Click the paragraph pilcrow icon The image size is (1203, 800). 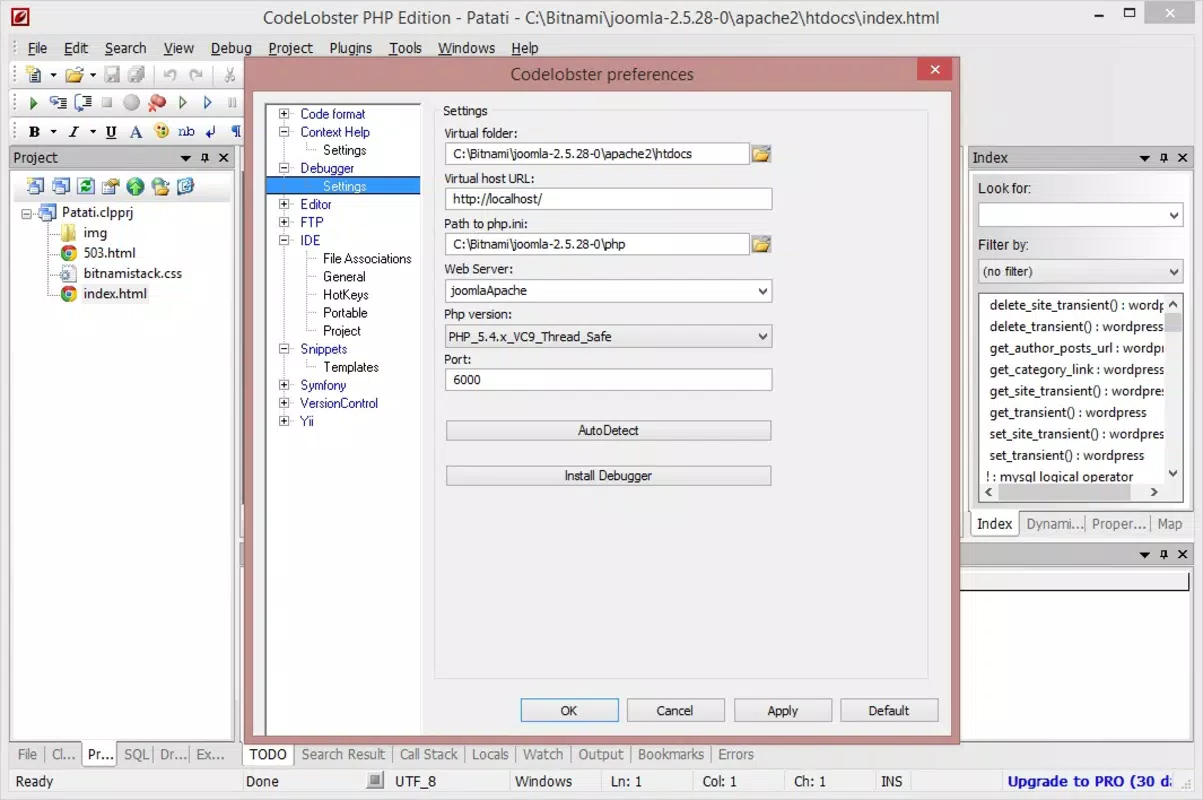(236, 132)
